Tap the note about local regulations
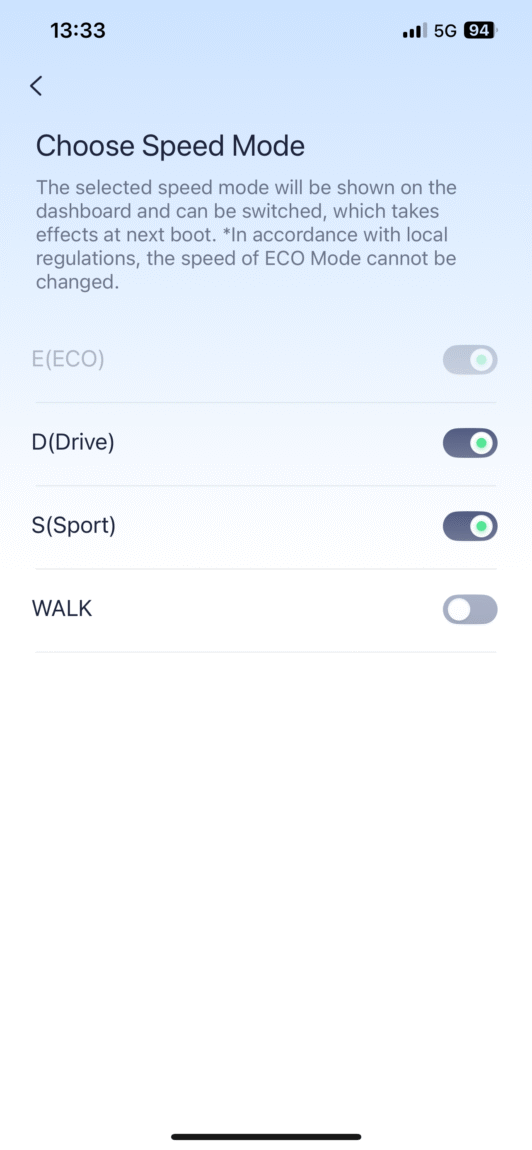The width and height of the screenshot is (532, 1150). (x=246, y=260)
